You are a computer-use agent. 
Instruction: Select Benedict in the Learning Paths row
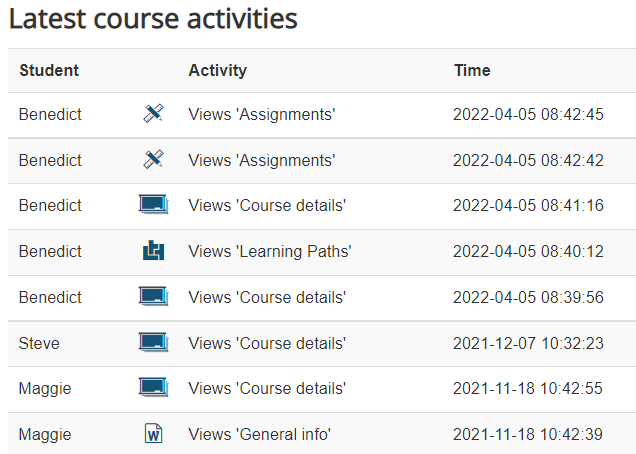pos(50,252)
